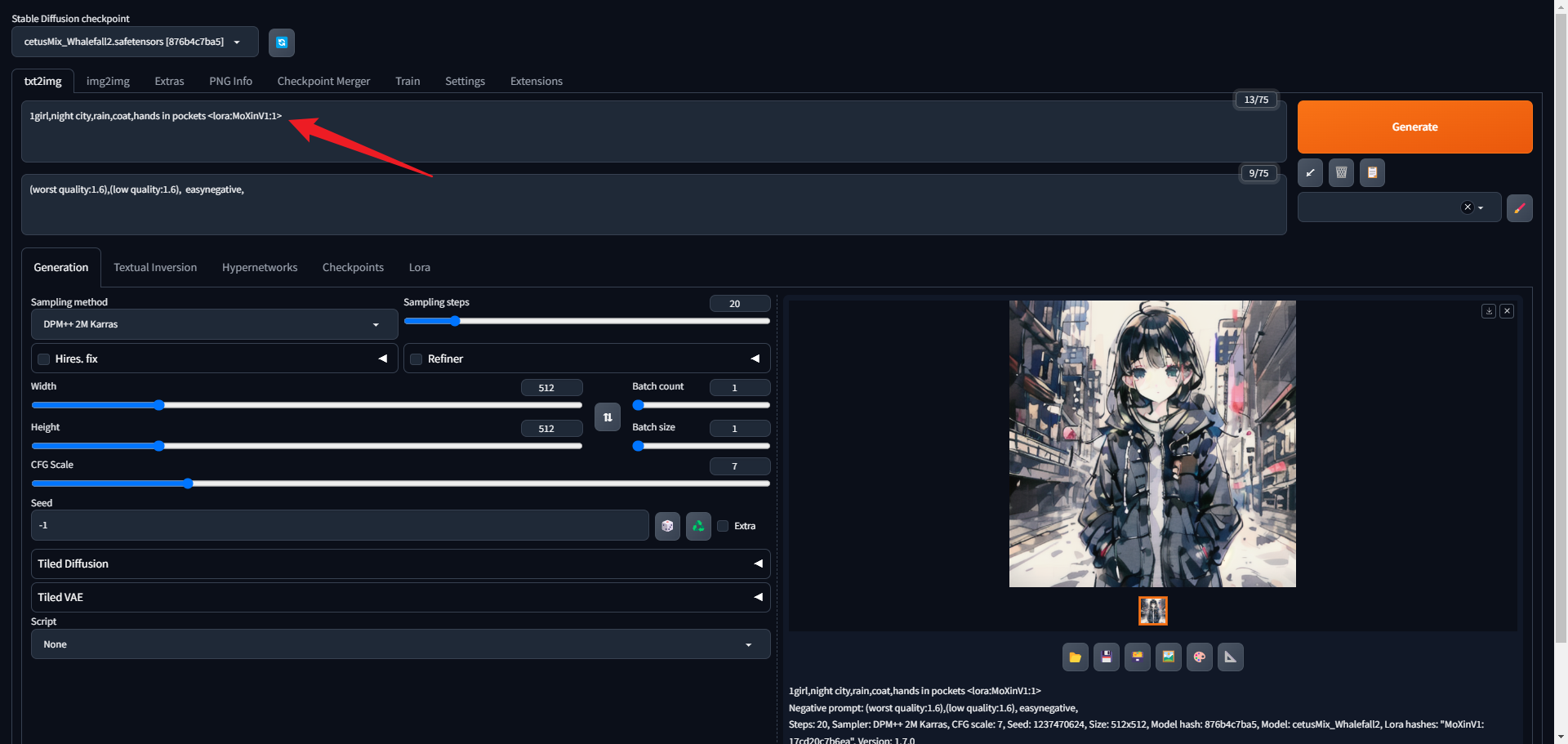
Task: Open the edit styles pencil icon
Action: click(x=1519, y=207)
